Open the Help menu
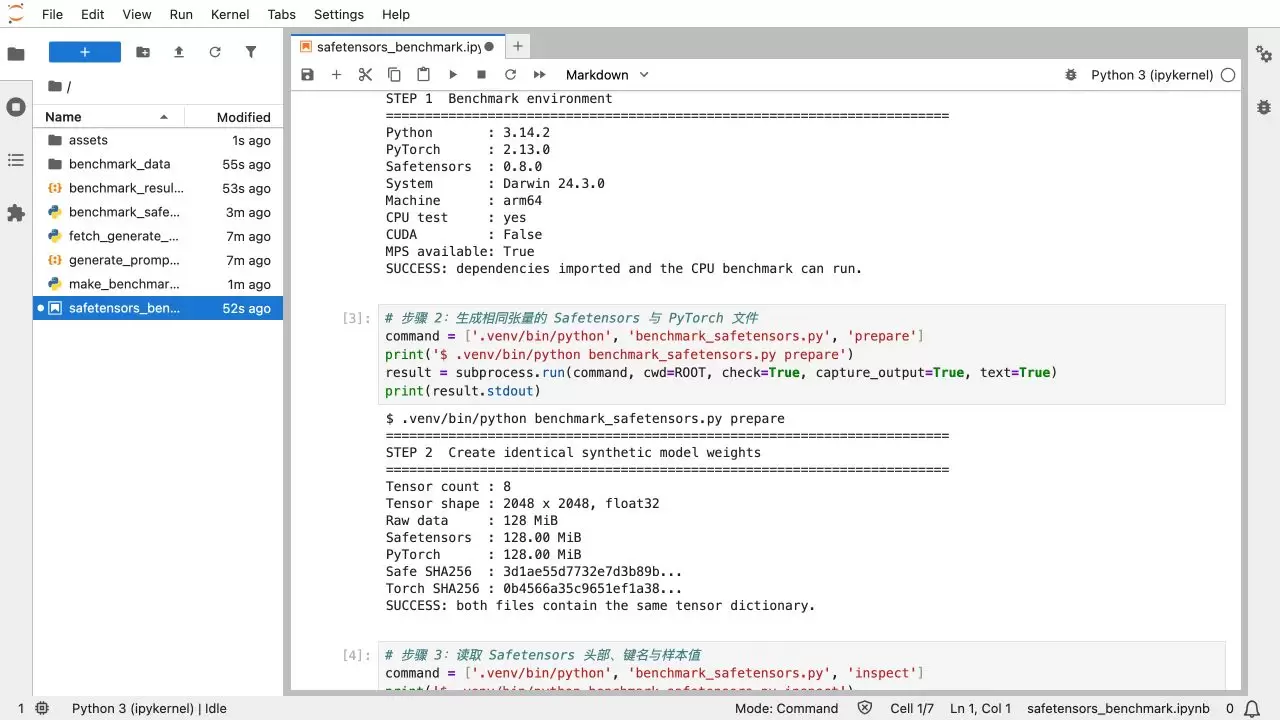The width and height of the screenshot is (1280, 720). pyautogui.click(x=396, y=14)
